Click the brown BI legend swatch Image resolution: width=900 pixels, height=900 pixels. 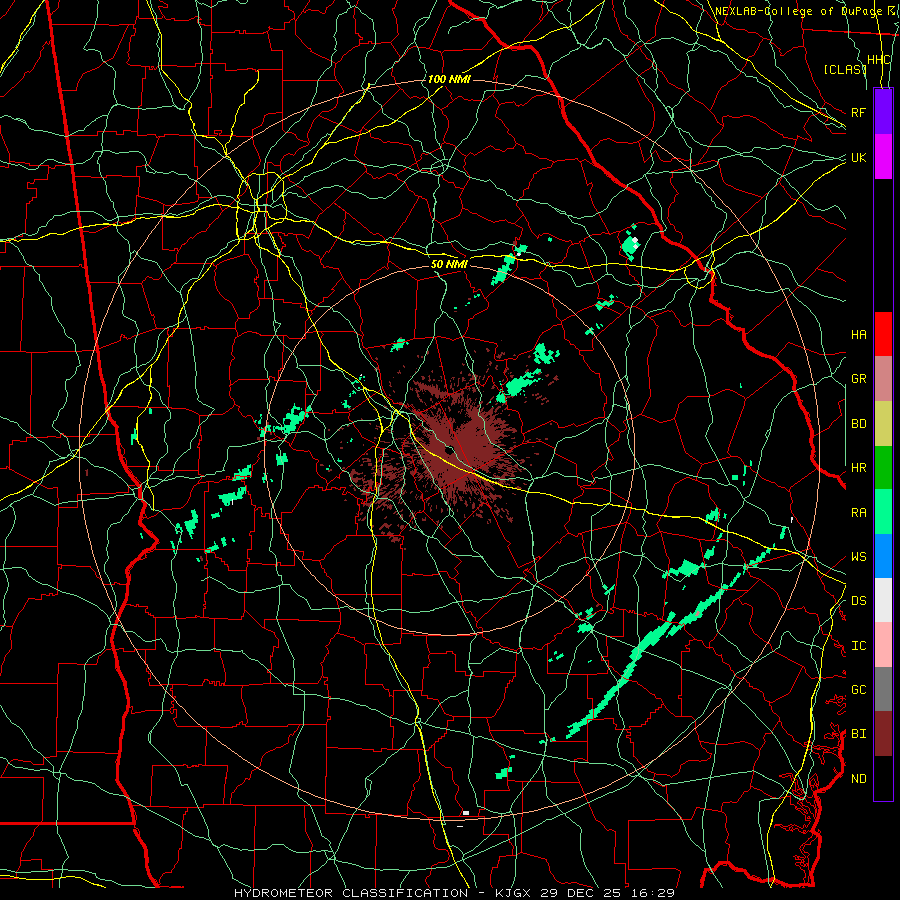click(883, 734)
